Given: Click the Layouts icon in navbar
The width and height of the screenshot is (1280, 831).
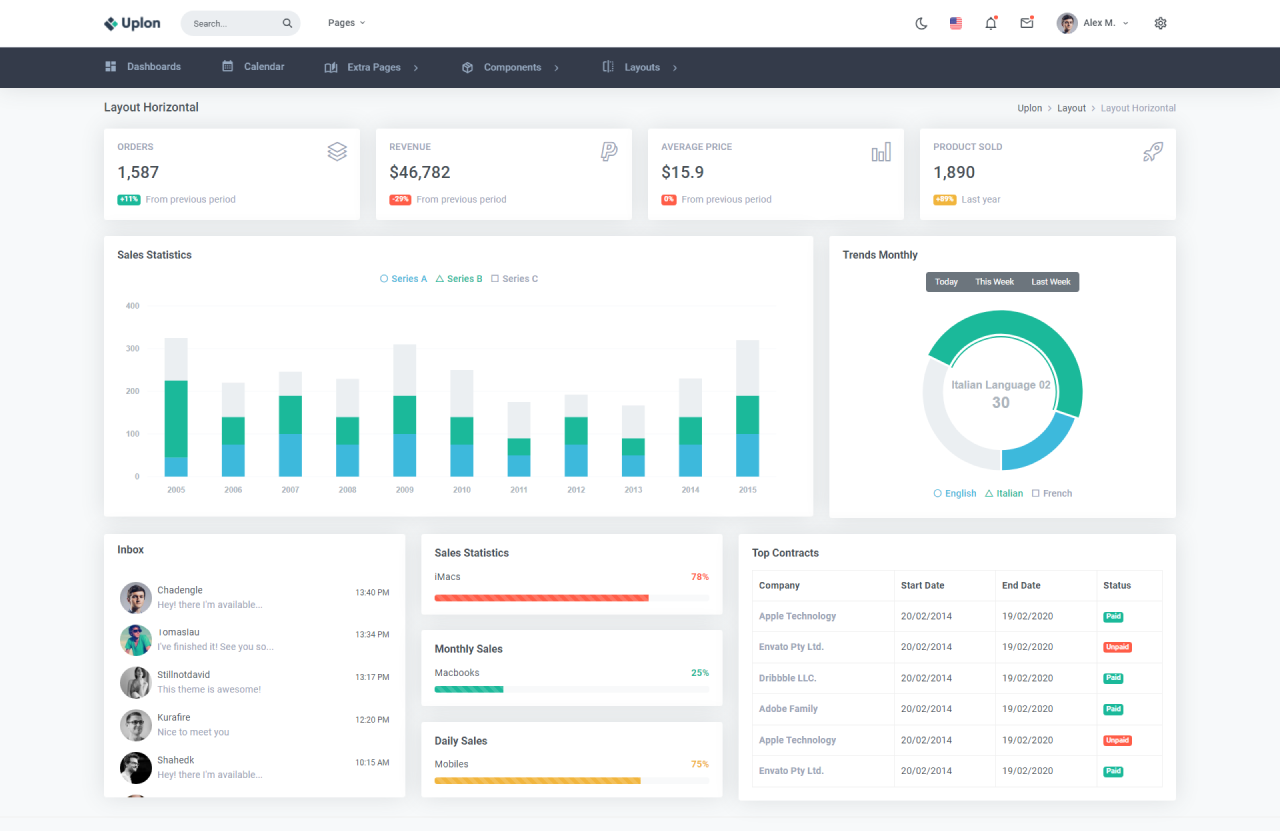Looking at the screenshot, I should point(608,67).
